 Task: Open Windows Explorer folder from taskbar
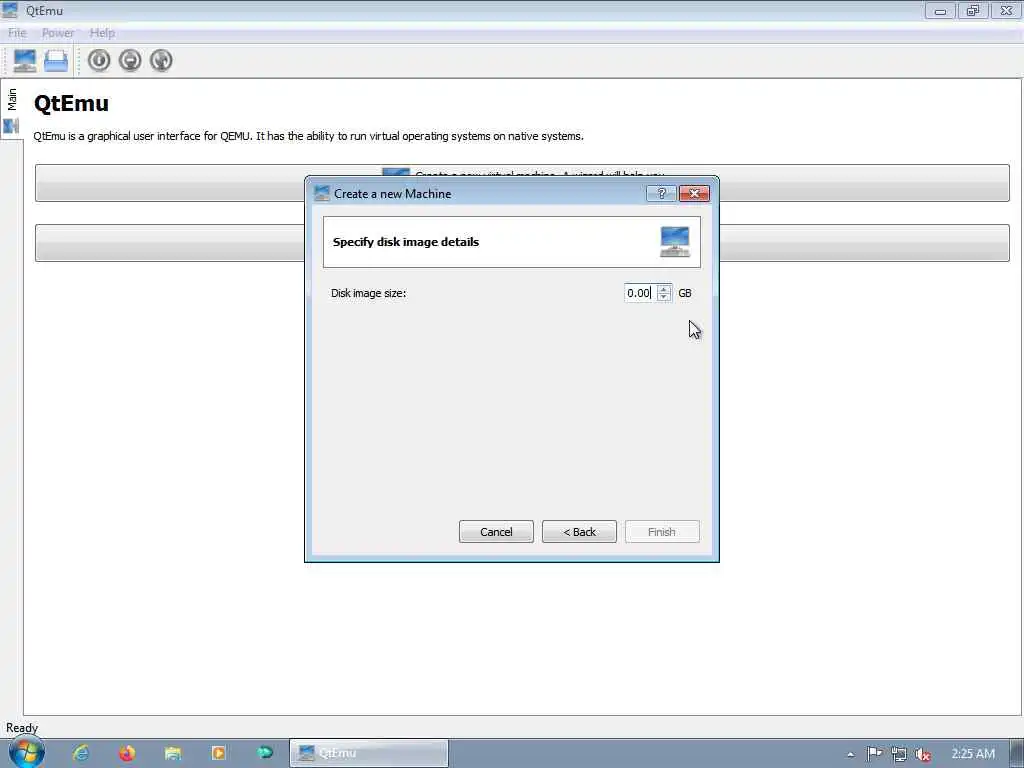point(172,753)
